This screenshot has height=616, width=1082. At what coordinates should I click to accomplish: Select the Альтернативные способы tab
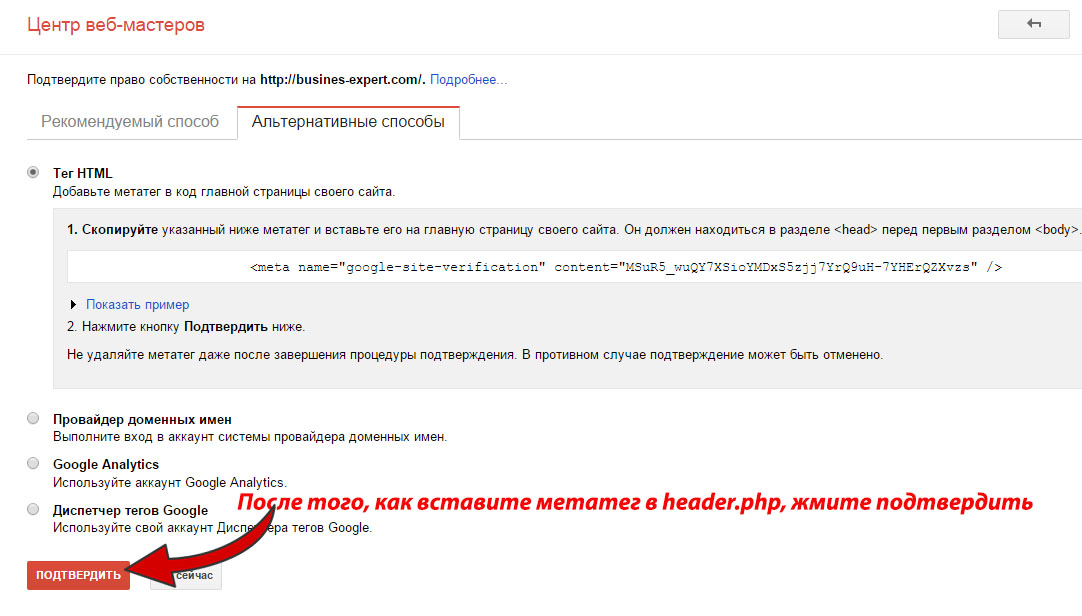348,122
